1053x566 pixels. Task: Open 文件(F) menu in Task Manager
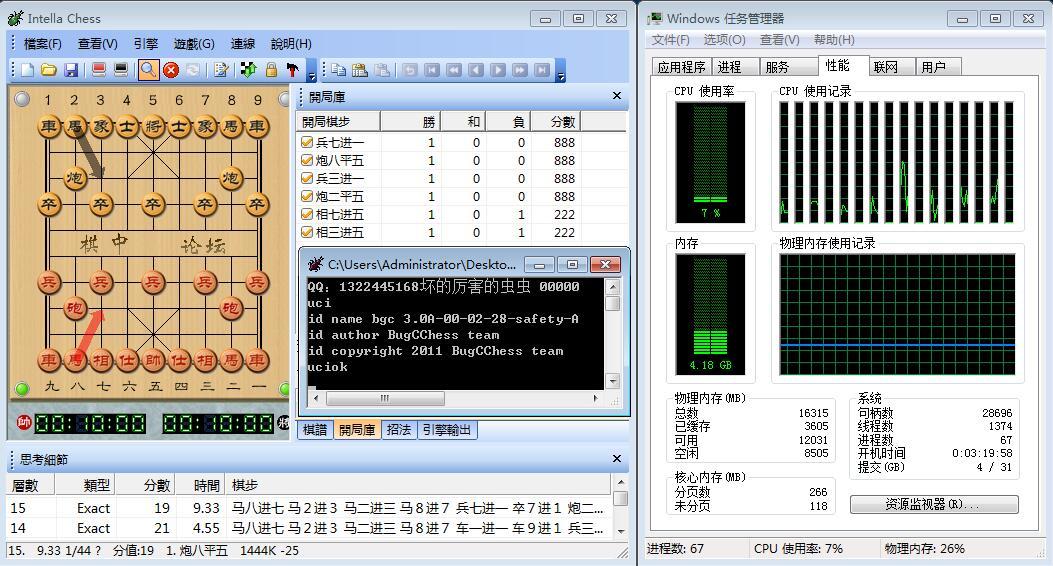coord(670,40)
